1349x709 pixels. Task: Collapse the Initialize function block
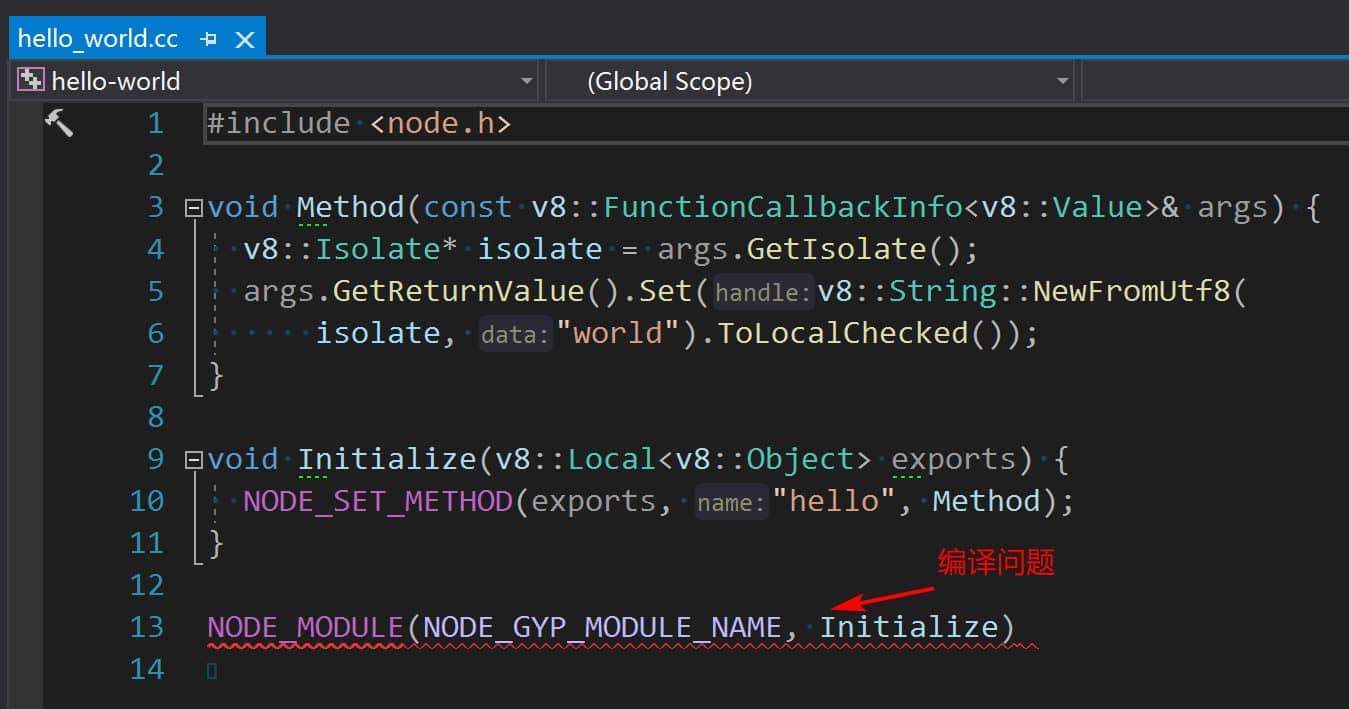click(193, 460)
